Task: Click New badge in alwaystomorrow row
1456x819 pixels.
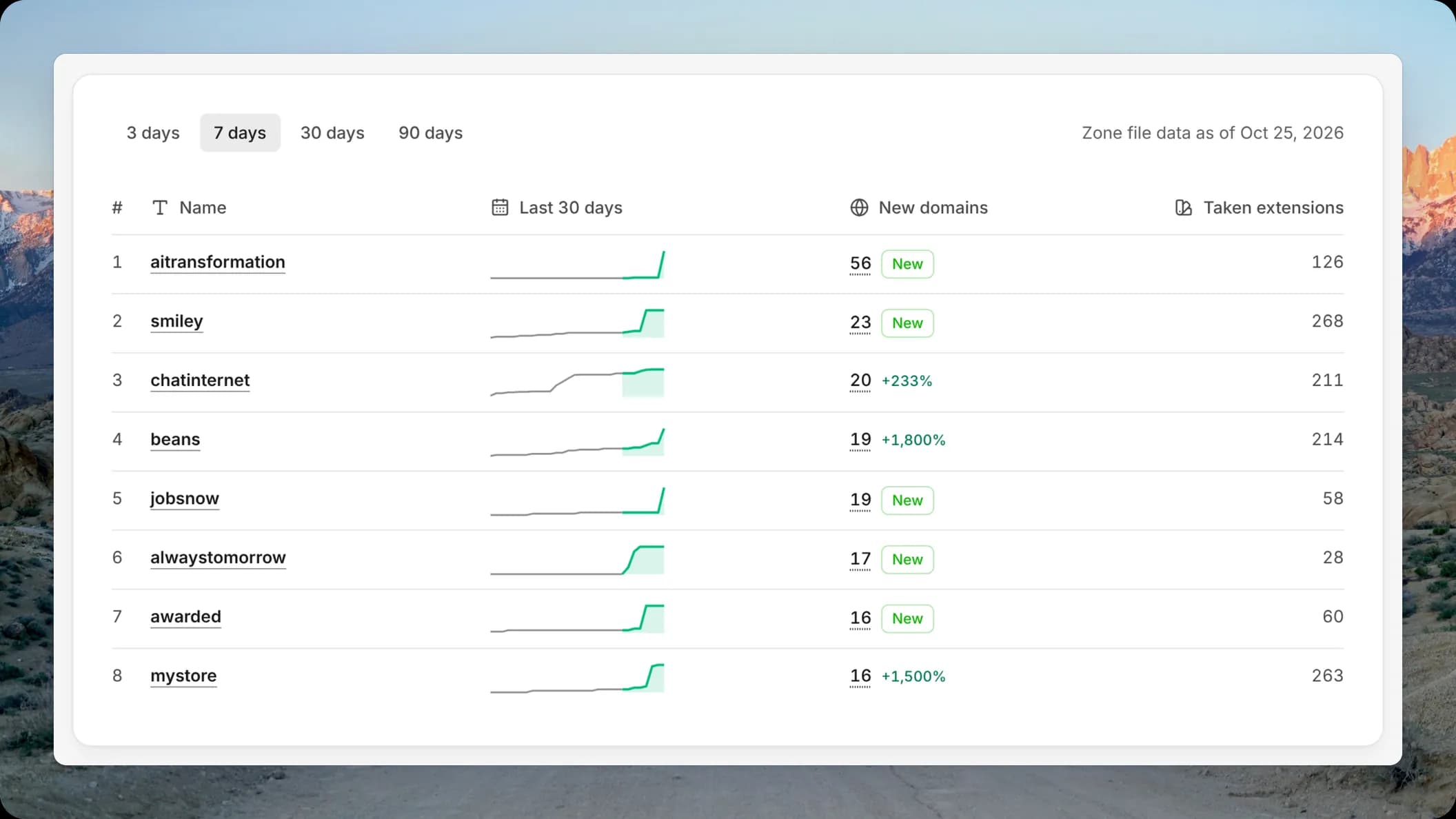Action: pos(907,560)
